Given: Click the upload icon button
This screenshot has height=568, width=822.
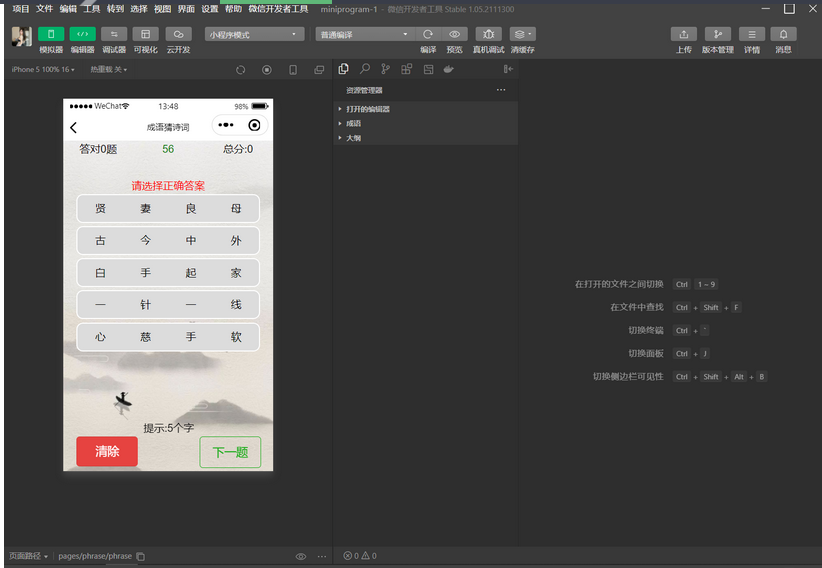Looking at the screenshot, I should tap(683, 34).
